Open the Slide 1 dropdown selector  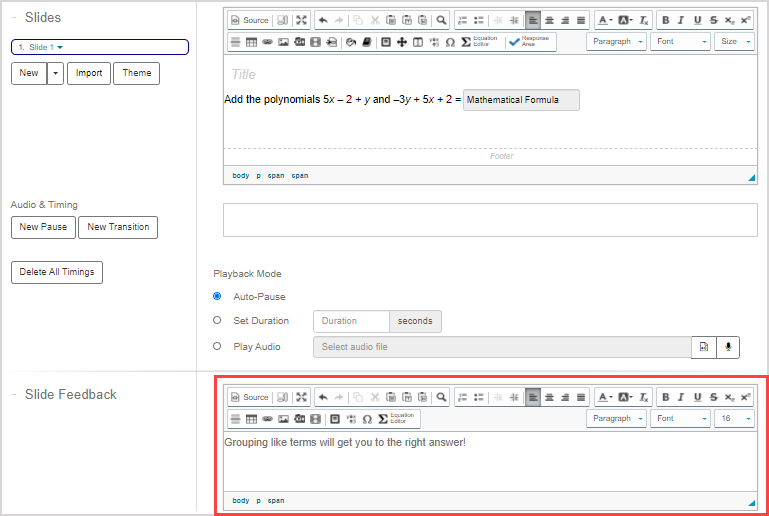100,47
